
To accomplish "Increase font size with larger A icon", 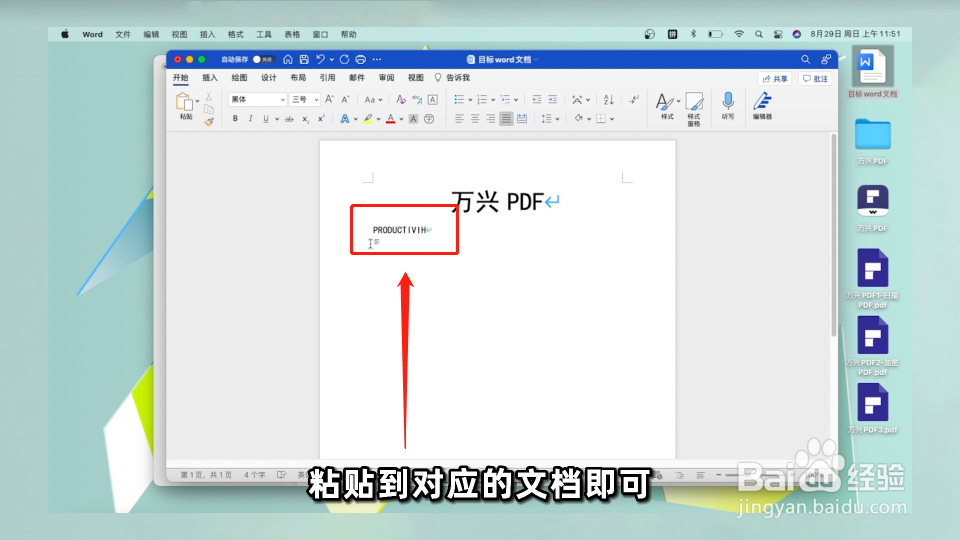I will click(x=329, y=99).
